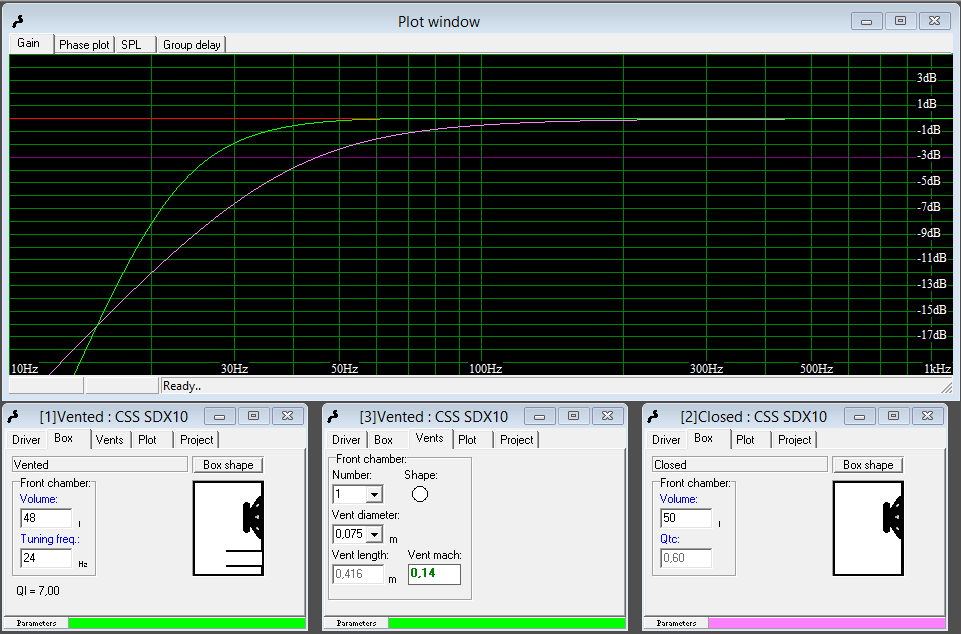
Task: Switch to the Gain tab
Action: click(x=28, y=43)
